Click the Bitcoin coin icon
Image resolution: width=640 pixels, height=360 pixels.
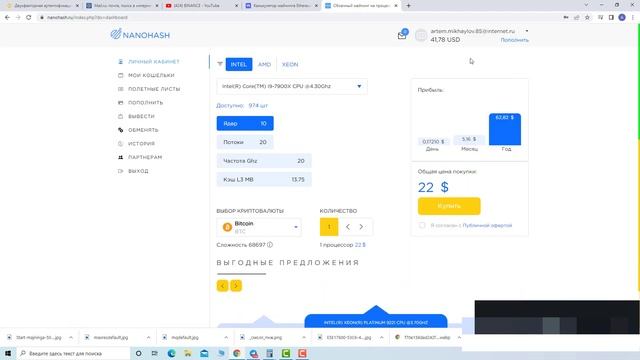coord(227,227)
